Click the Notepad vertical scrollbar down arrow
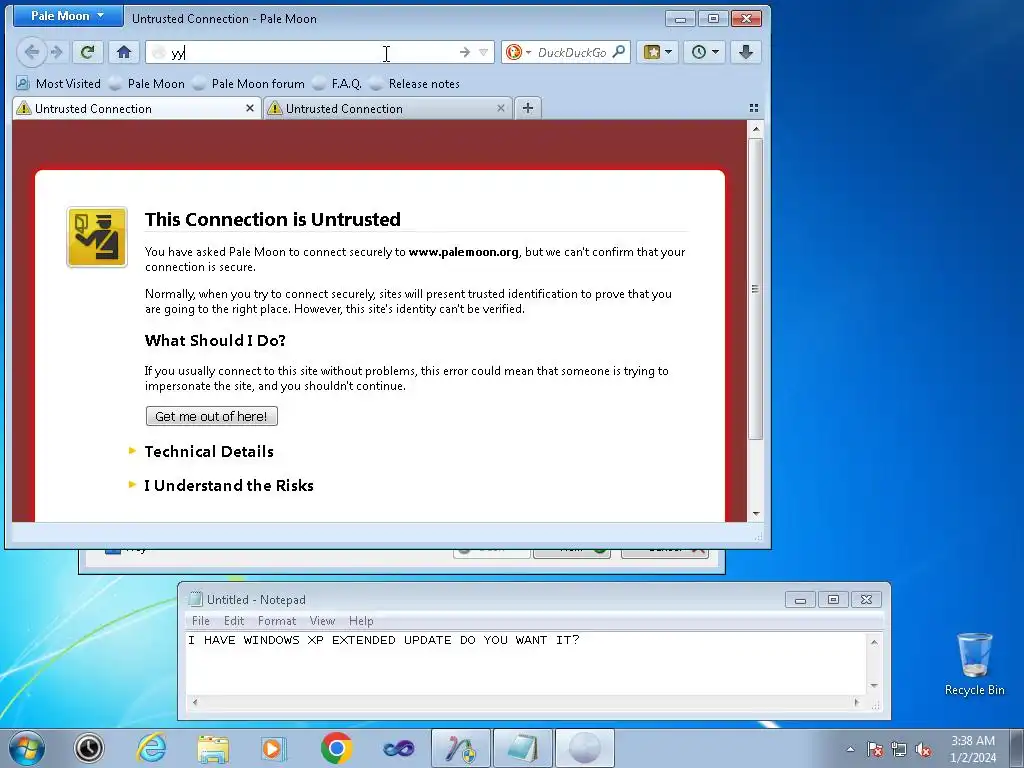 (874, 686)
